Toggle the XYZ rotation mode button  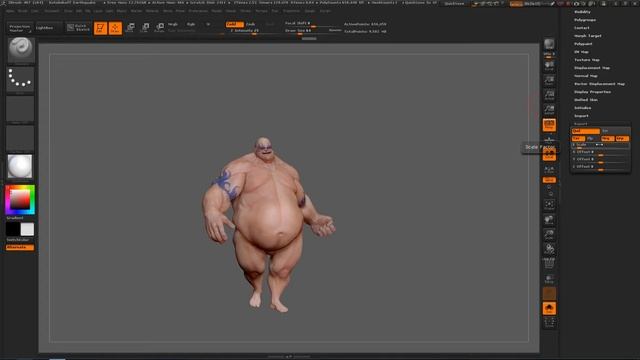coord(549,180)
